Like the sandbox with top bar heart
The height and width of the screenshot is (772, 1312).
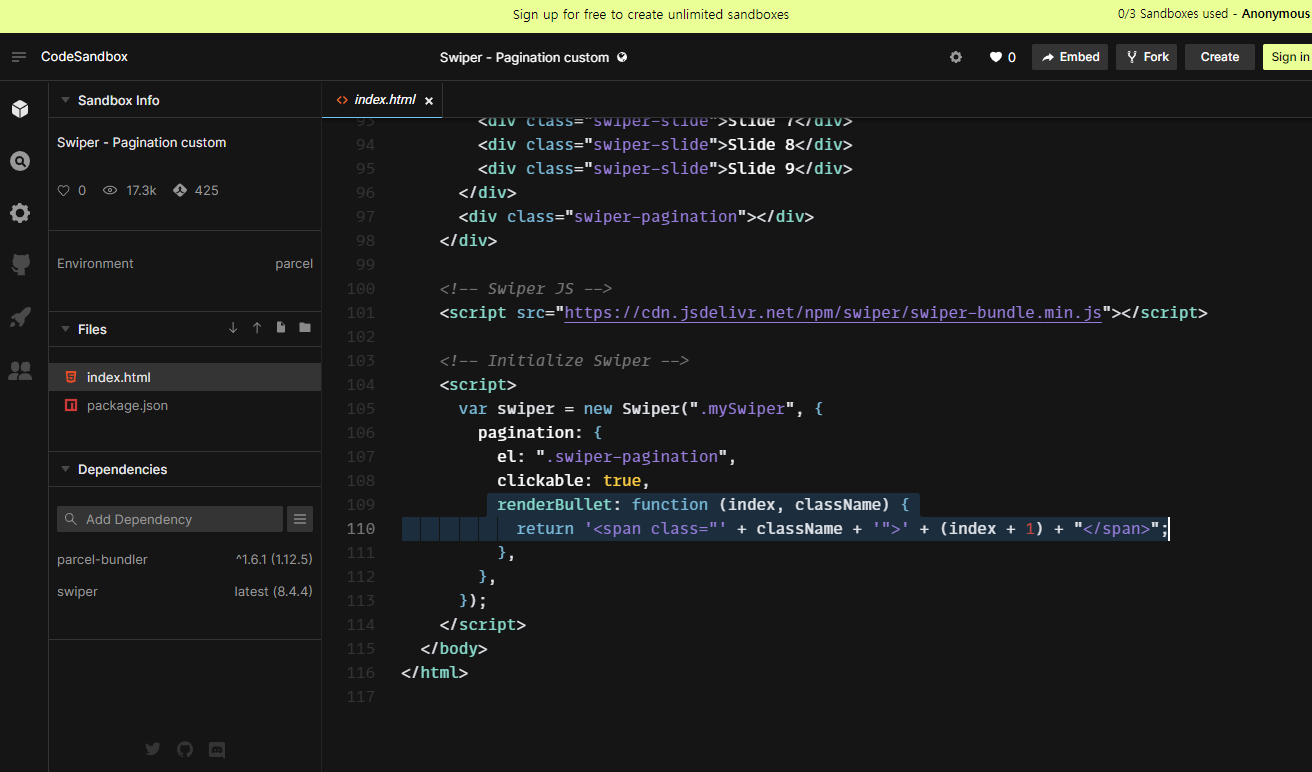pyautogui.click(x=996, y=57)
